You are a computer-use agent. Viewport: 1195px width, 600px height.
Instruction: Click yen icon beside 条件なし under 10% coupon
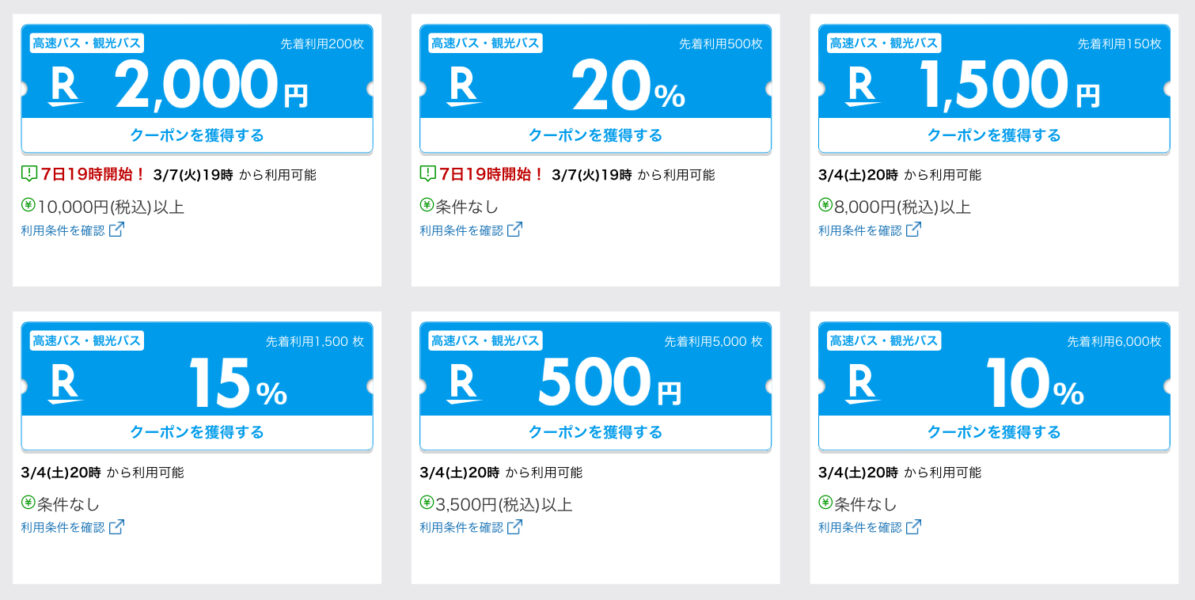(825, 502)
